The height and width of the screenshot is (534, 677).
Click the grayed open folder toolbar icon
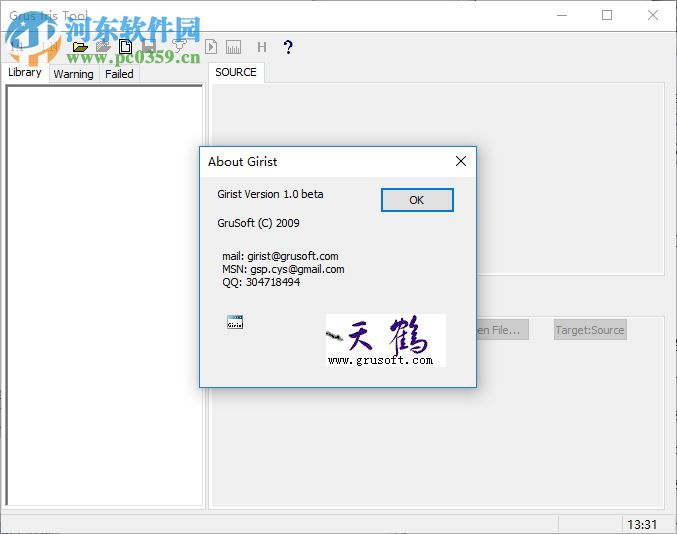pos(103,47)
